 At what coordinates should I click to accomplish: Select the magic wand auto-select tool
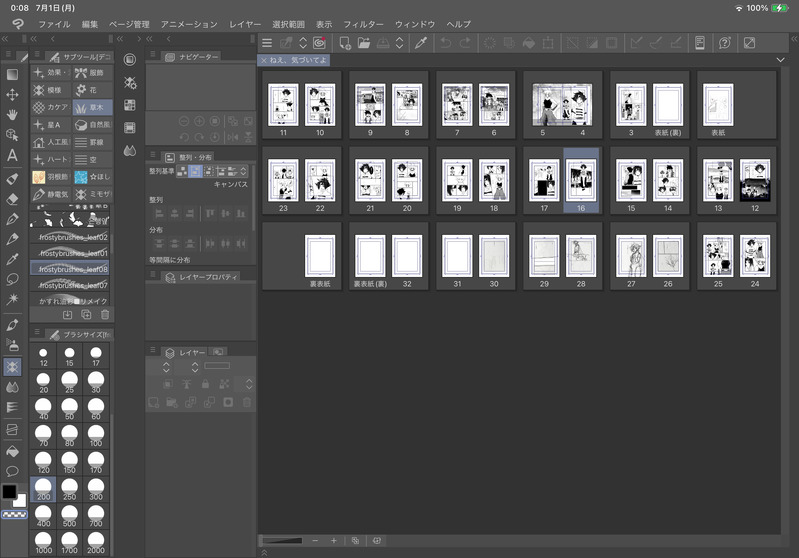click(12, 299)
